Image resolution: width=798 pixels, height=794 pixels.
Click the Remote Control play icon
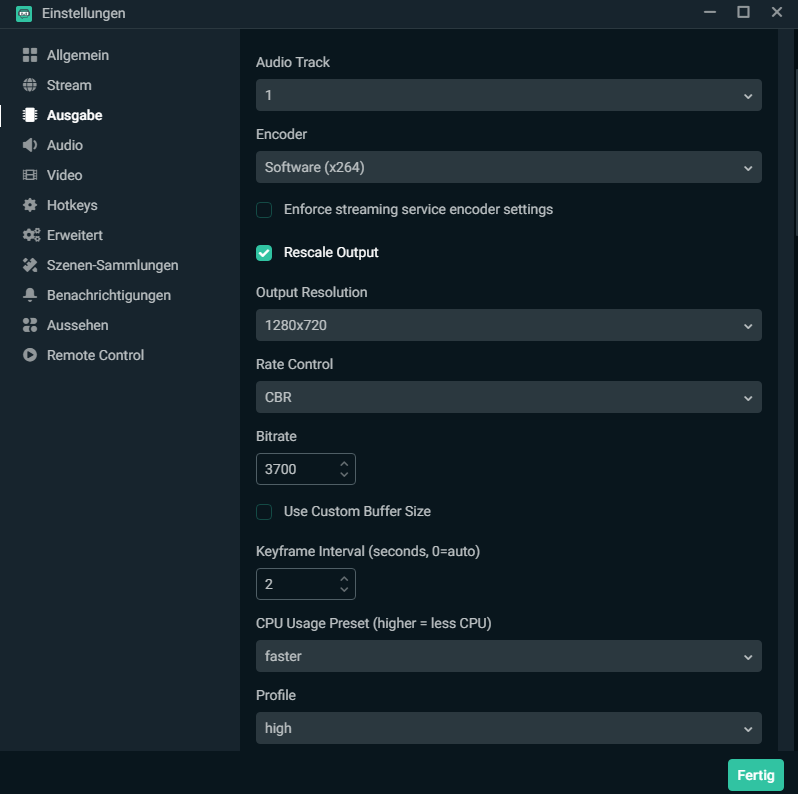pyautogui.click(x=30, y=355)
